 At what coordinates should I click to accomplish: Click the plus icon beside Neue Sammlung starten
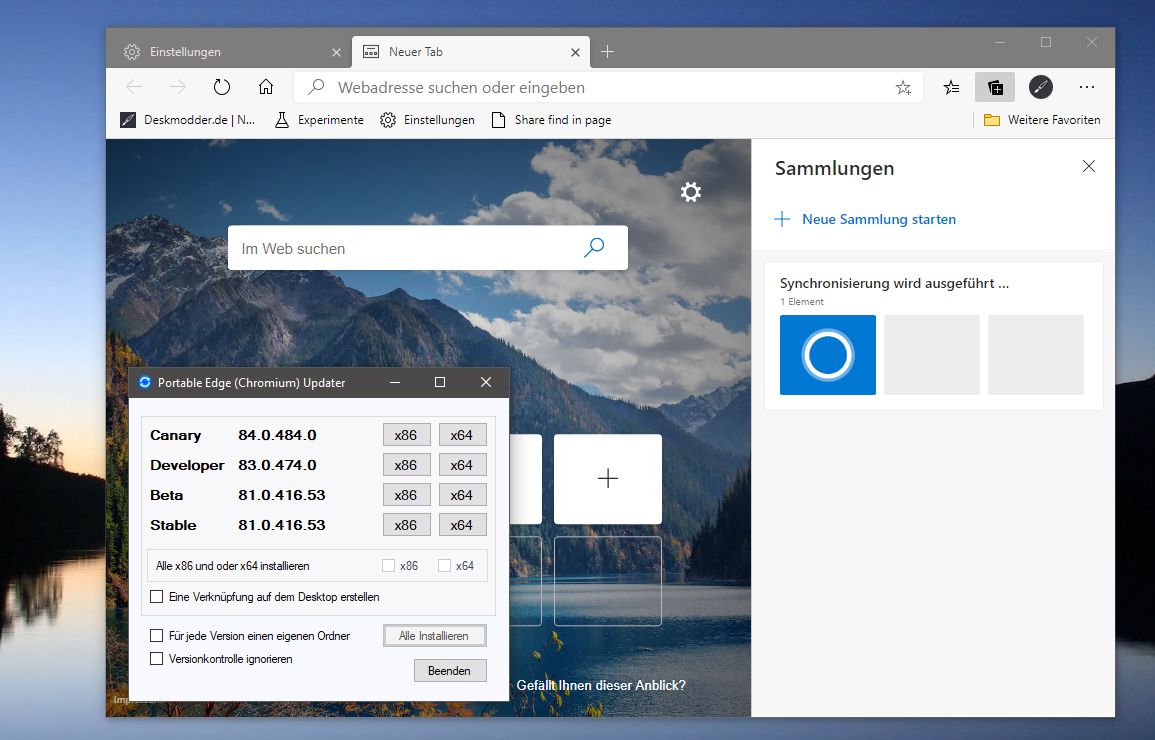tap(782, 219)
